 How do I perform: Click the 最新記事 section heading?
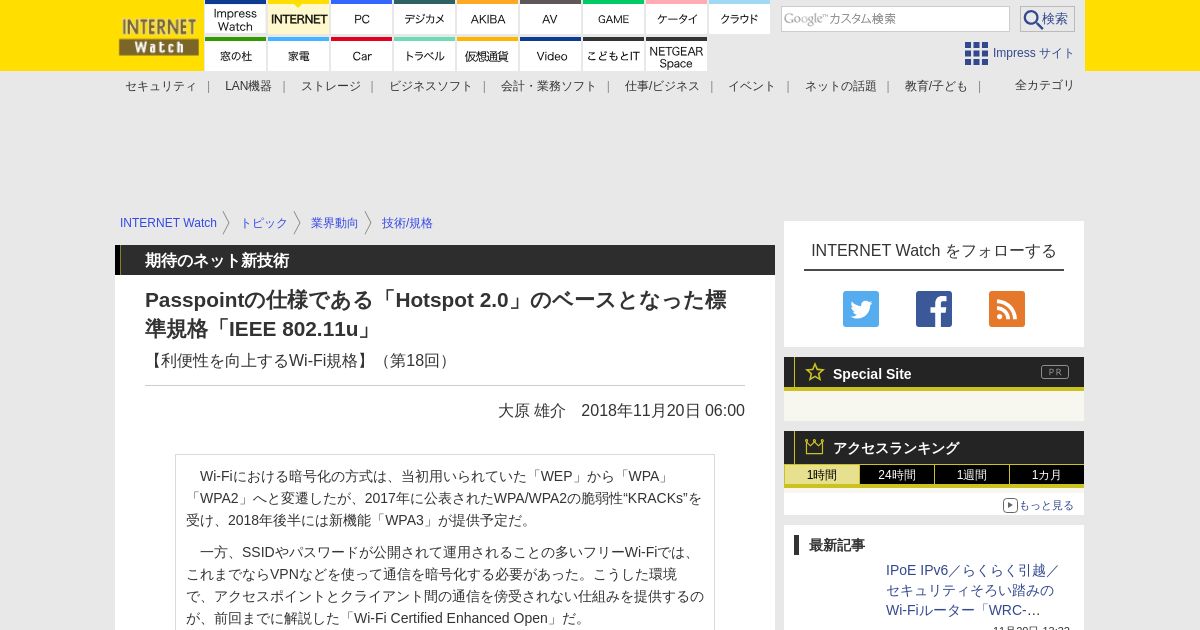pos(837,545)
